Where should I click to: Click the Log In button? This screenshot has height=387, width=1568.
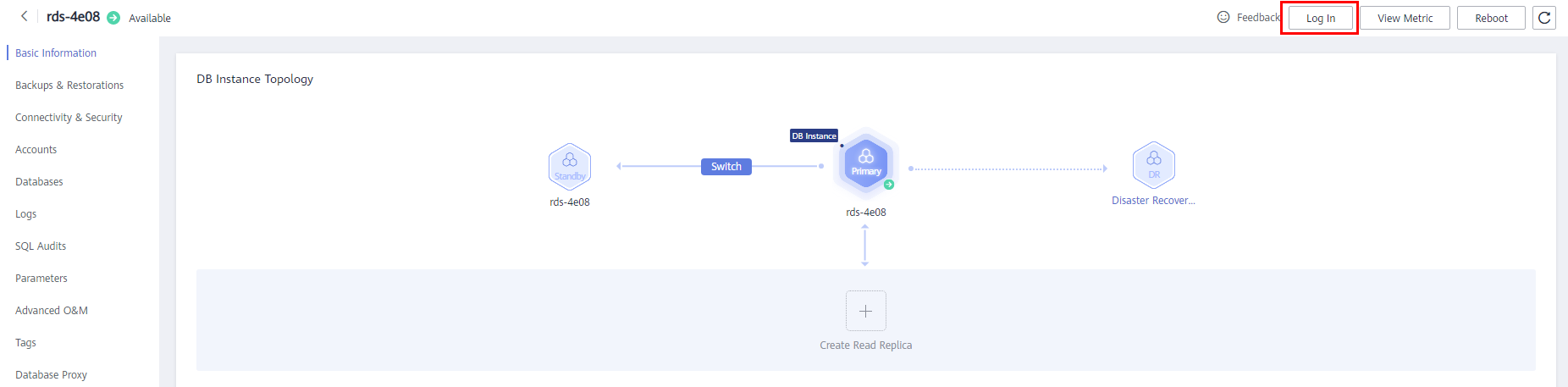(1320, 18)
